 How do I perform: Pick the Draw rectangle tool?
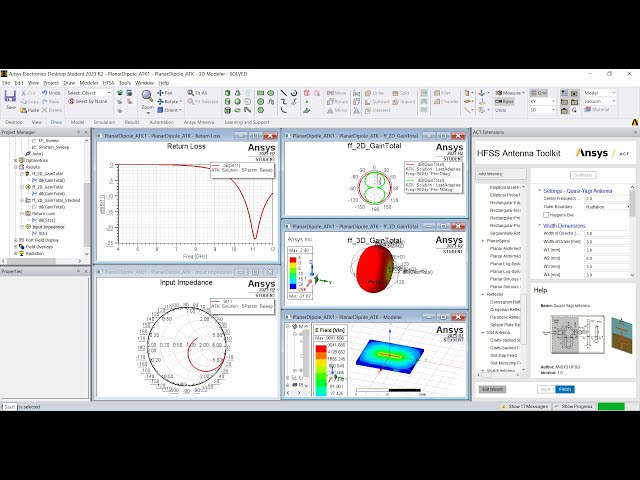[x=260, y=93]
